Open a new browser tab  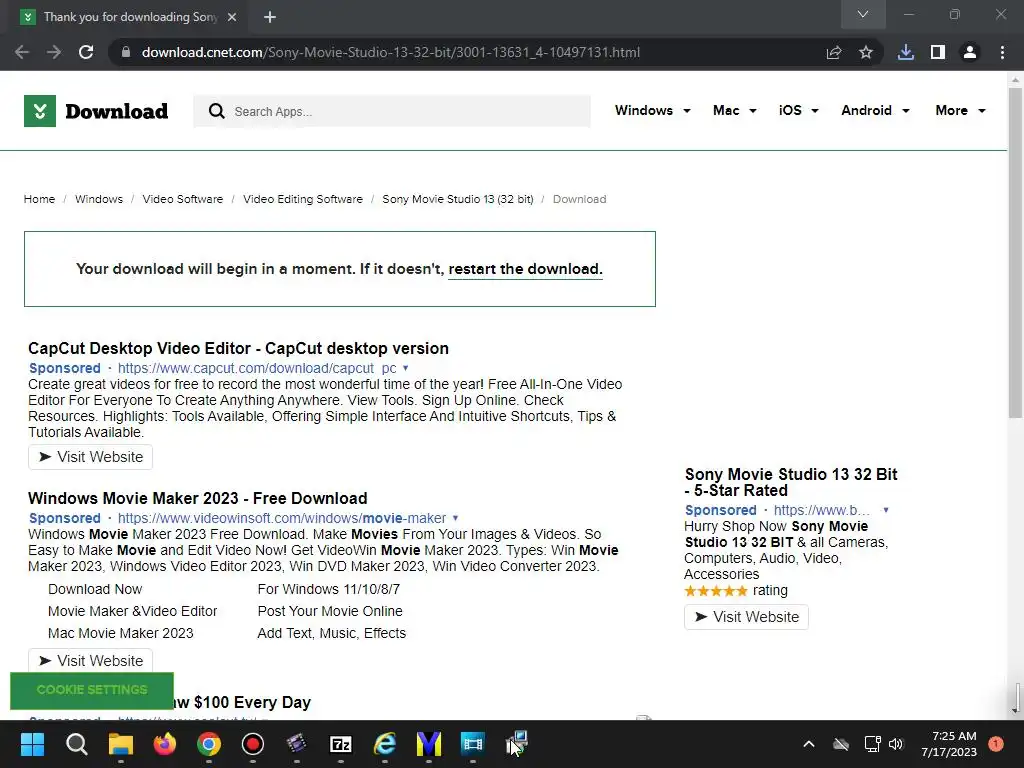pyautogui.click(x=270, y=17)
